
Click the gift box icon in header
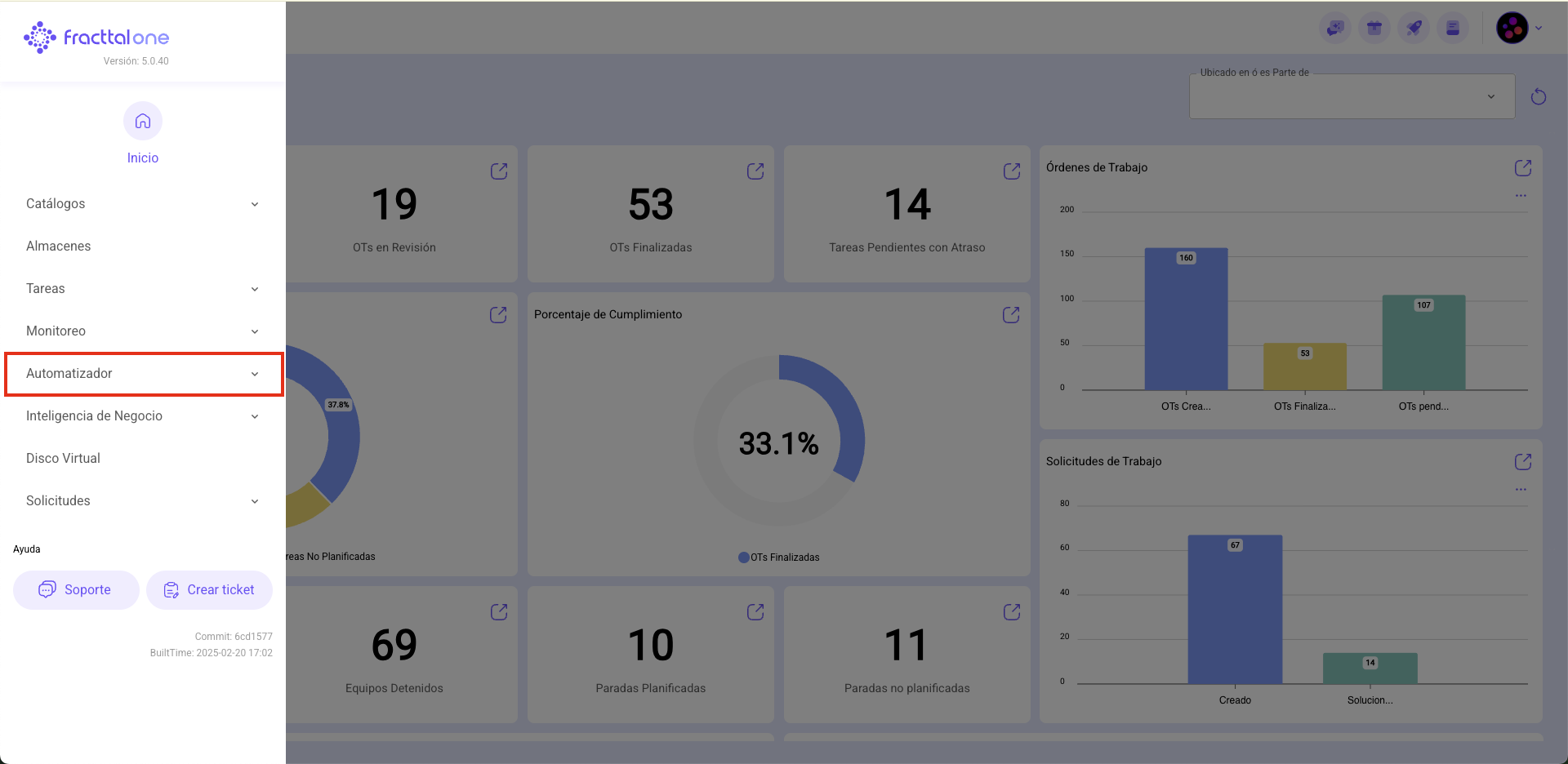click(1374, 29)
